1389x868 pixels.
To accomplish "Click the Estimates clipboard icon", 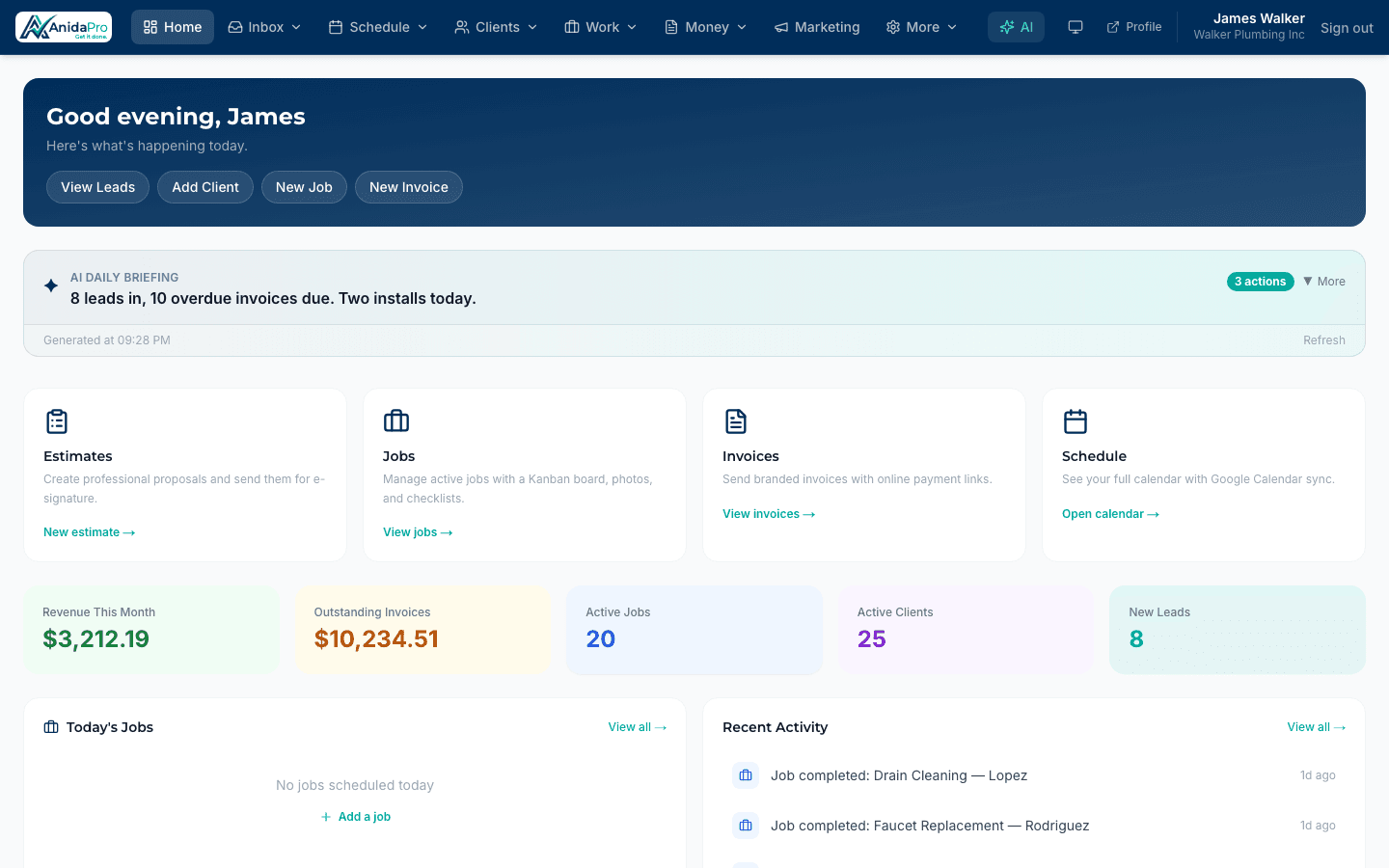I will coord(57,421).
